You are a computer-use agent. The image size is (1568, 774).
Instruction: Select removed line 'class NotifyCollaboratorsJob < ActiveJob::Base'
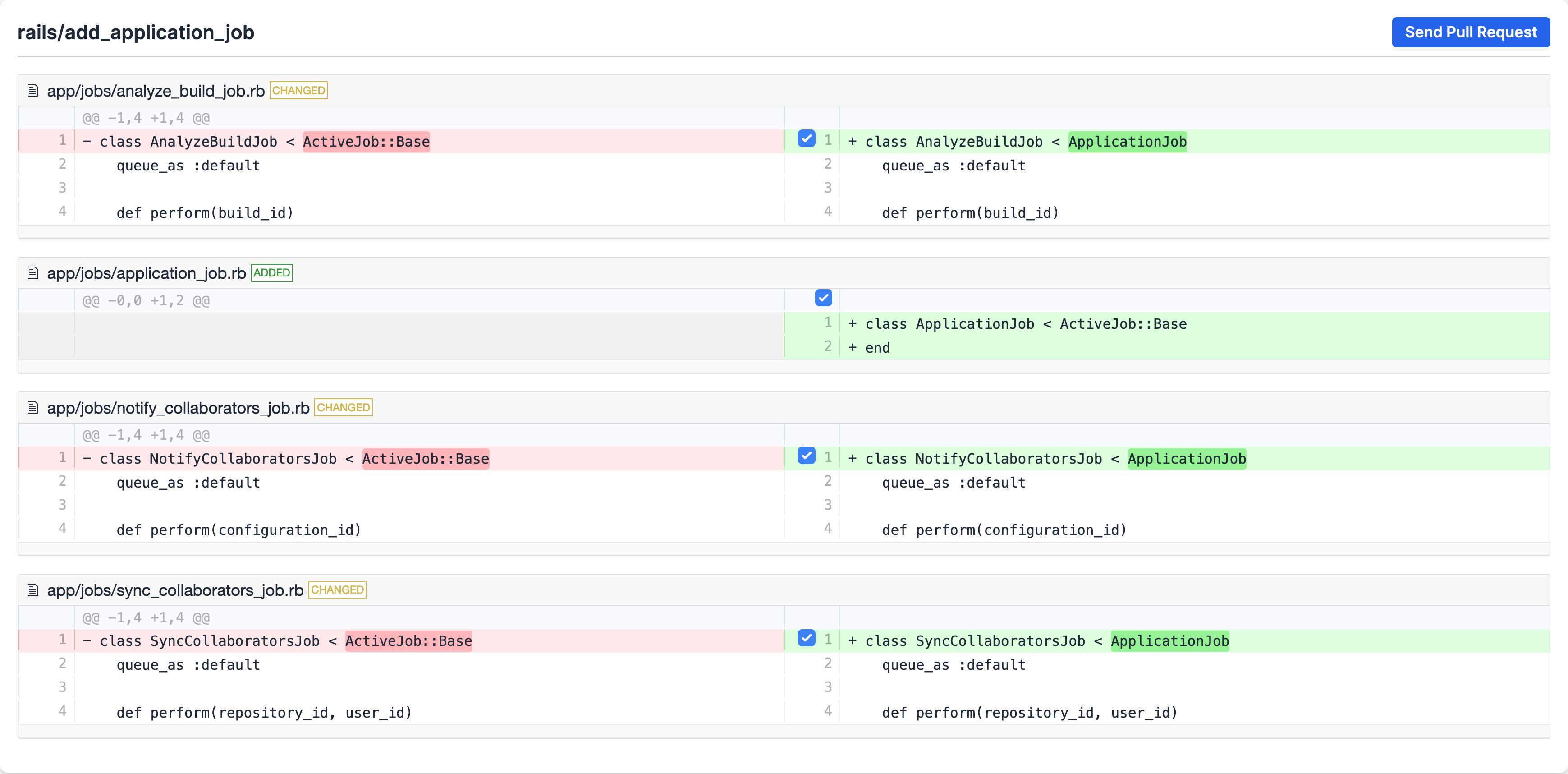pos(401,459)
